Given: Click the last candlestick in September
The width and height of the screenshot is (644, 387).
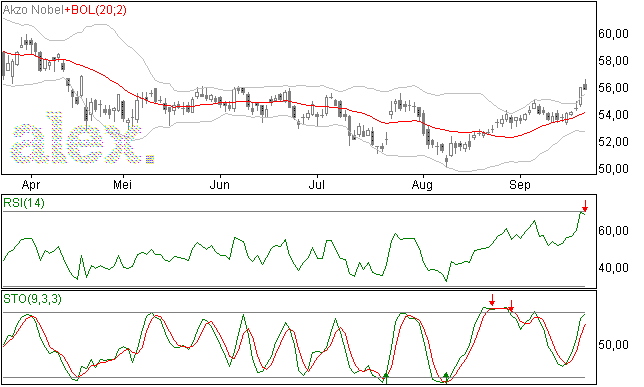Looking at the screenshot, I should click(585, 86).
